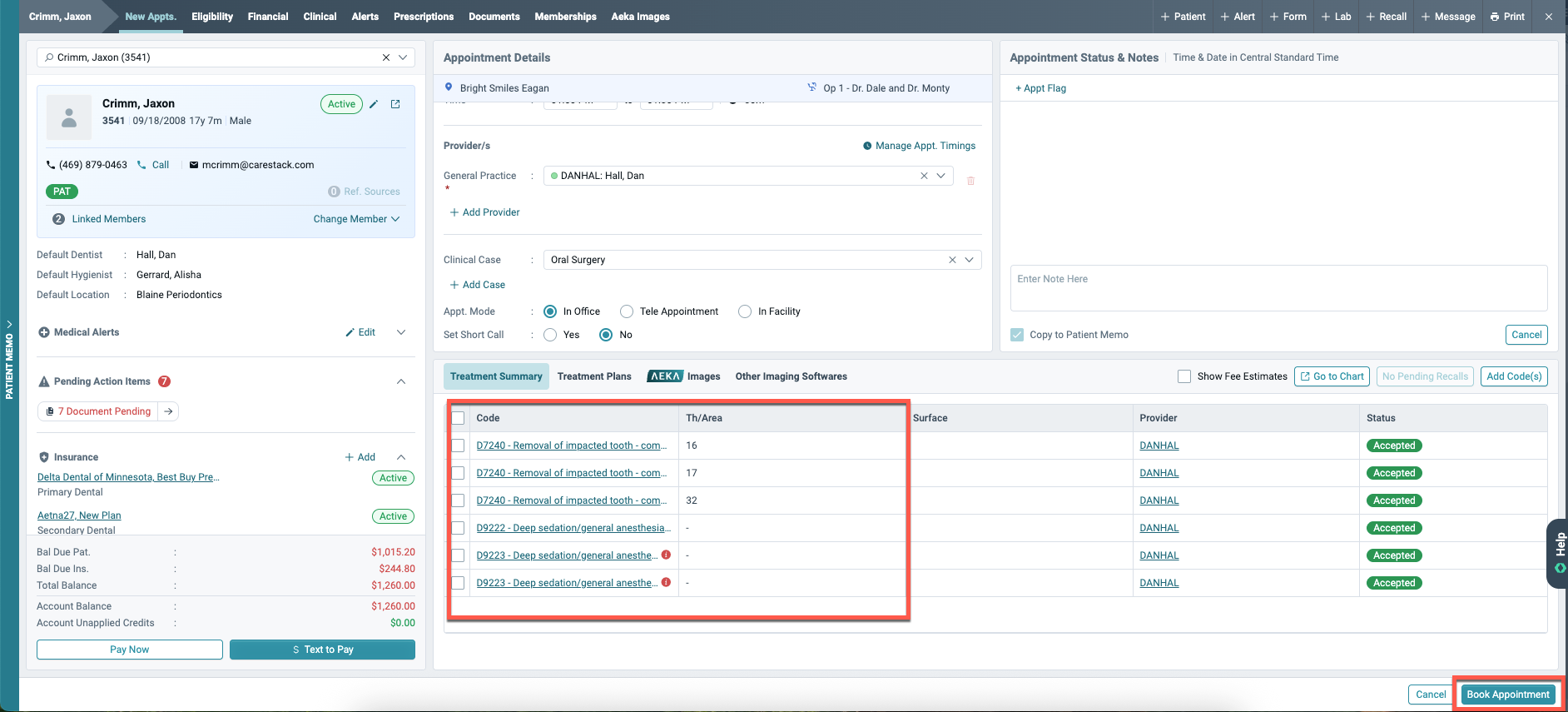Collapse the Insurance section
The height and width of the screenshot is (712, 1568).
tap(401, 457)
